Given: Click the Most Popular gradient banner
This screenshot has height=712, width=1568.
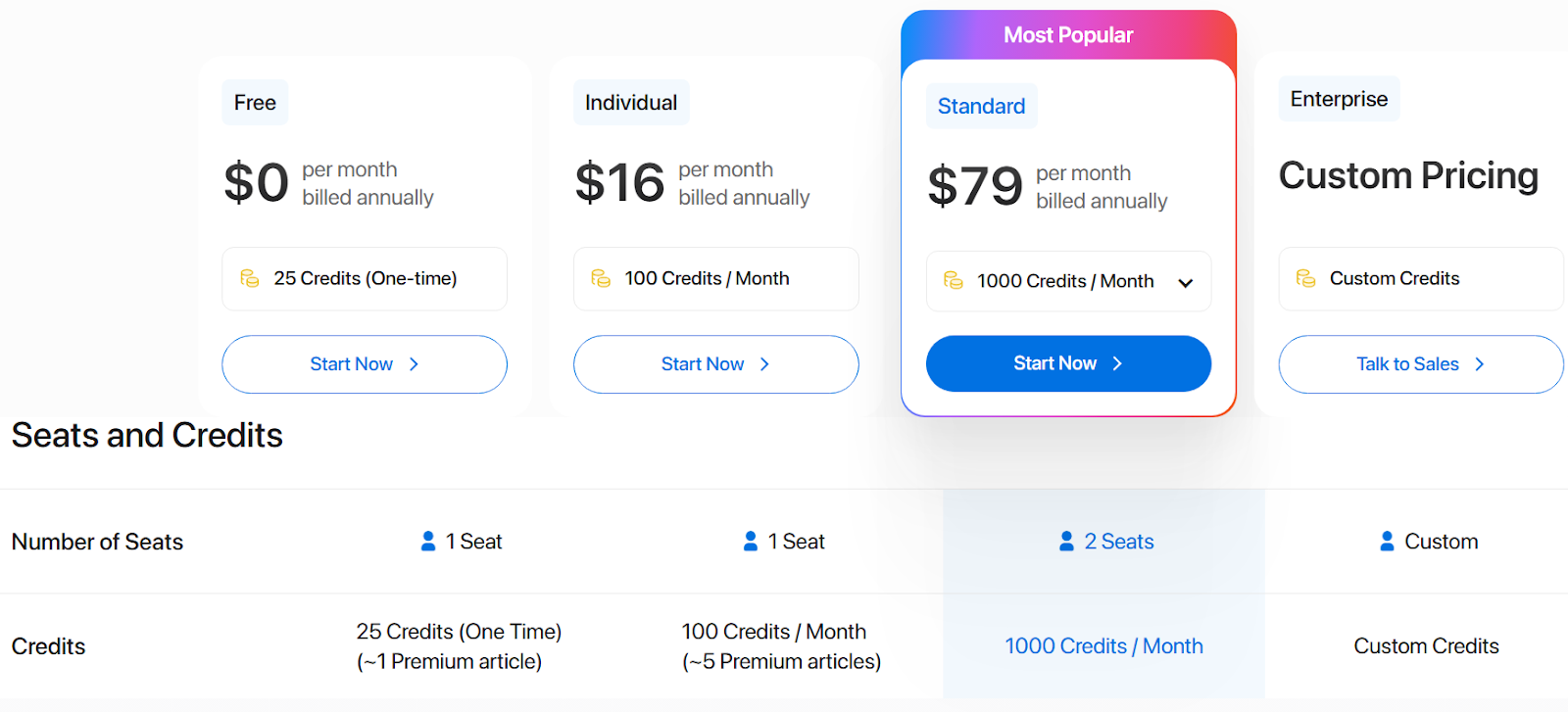Looking at the screenshot, I should pos(1068,34).
